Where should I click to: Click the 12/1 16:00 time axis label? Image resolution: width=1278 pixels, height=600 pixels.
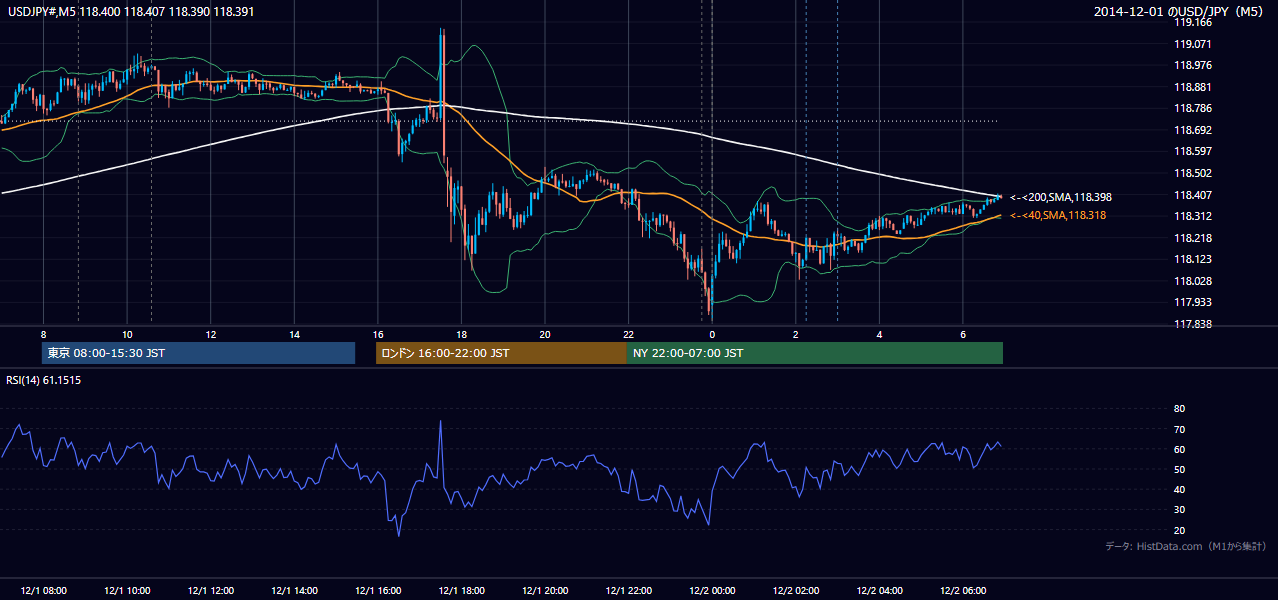(x=378, y=591)
